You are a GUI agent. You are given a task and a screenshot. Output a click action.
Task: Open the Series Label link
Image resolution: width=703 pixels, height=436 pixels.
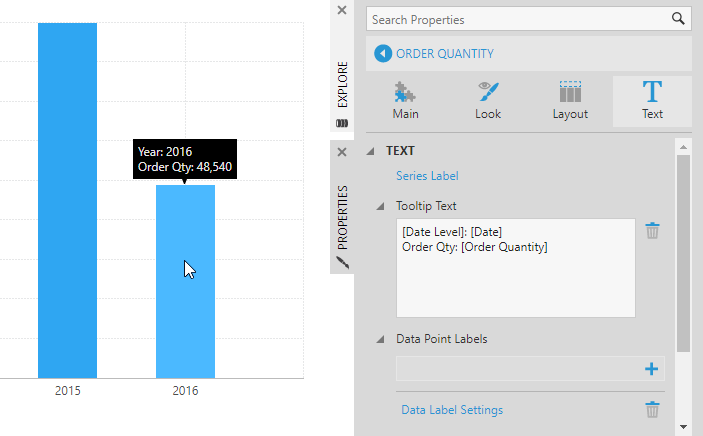427,176
